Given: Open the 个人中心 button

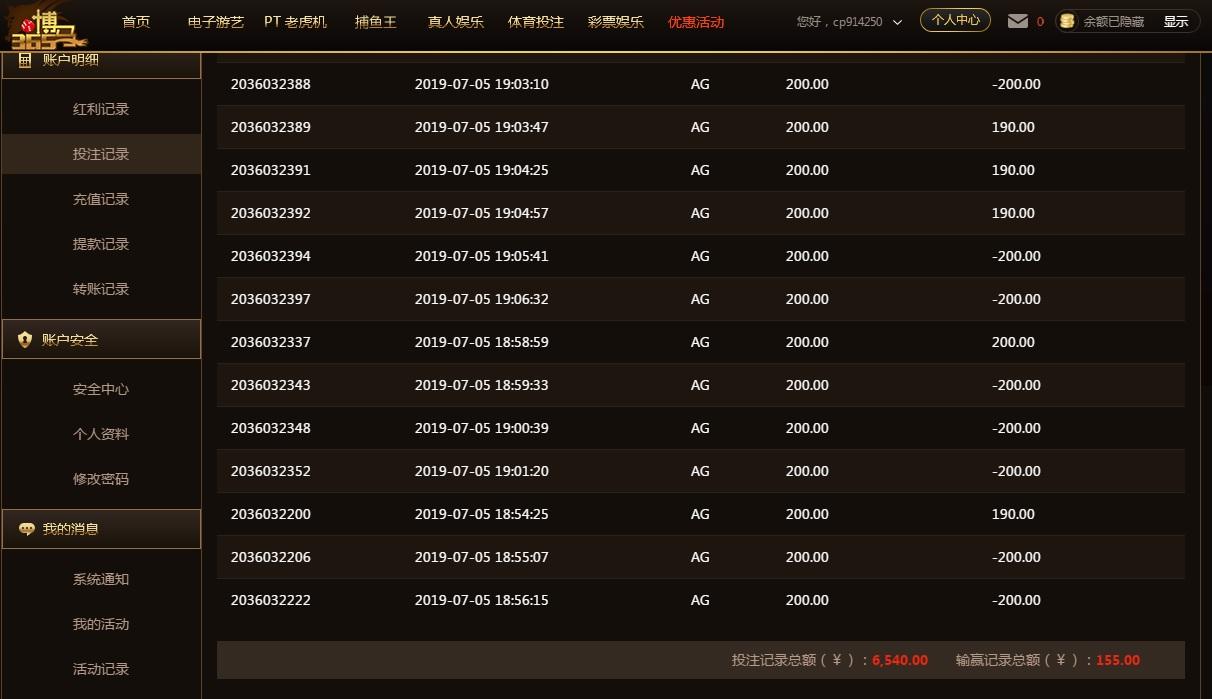Looking at the screenshot, I should [954, 19].
